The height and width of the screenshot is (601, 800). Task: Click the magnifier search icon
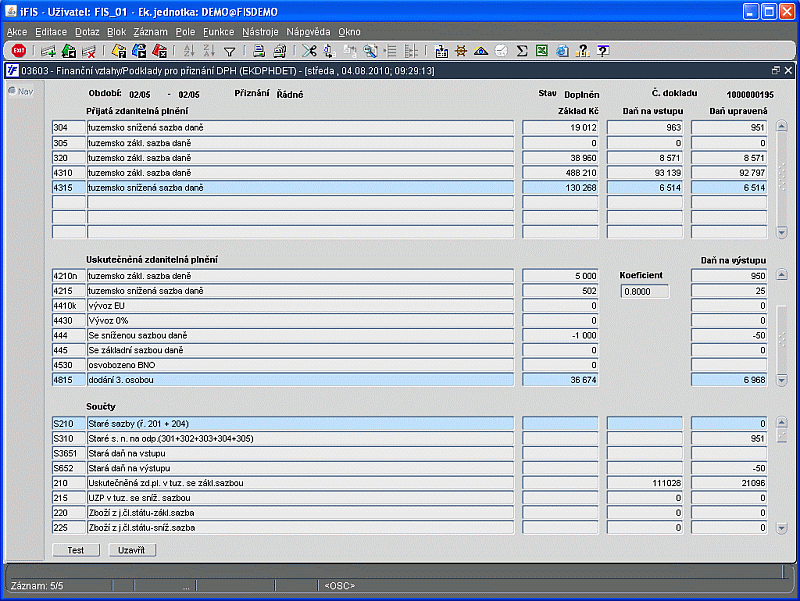tap(370, 51)
